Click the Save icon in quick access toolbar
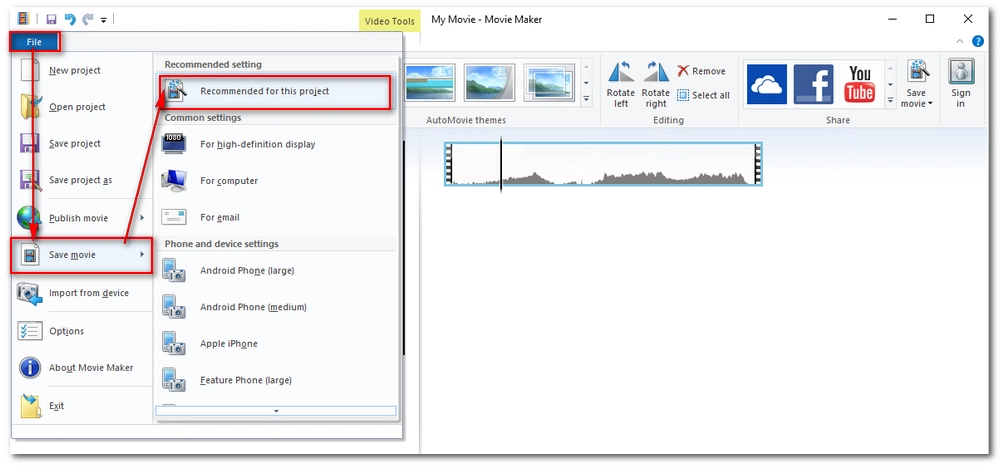Viewport: 1000px width, 465px height. [x=50, y=19]
